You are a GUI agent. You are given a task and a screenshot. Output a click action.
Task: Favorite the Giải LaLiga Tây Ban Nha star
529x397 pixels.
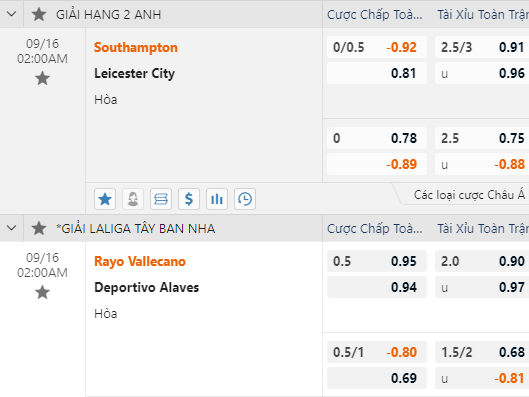click(x=39, y=228)
